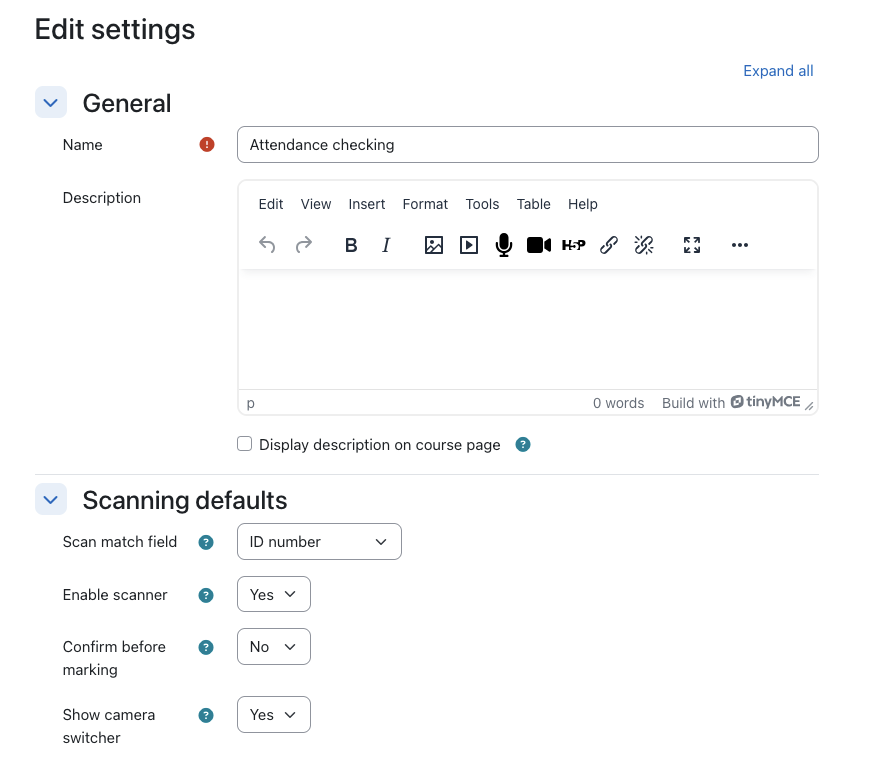
Task: Remove the link with the unlink icon
Action: (644, 245)
